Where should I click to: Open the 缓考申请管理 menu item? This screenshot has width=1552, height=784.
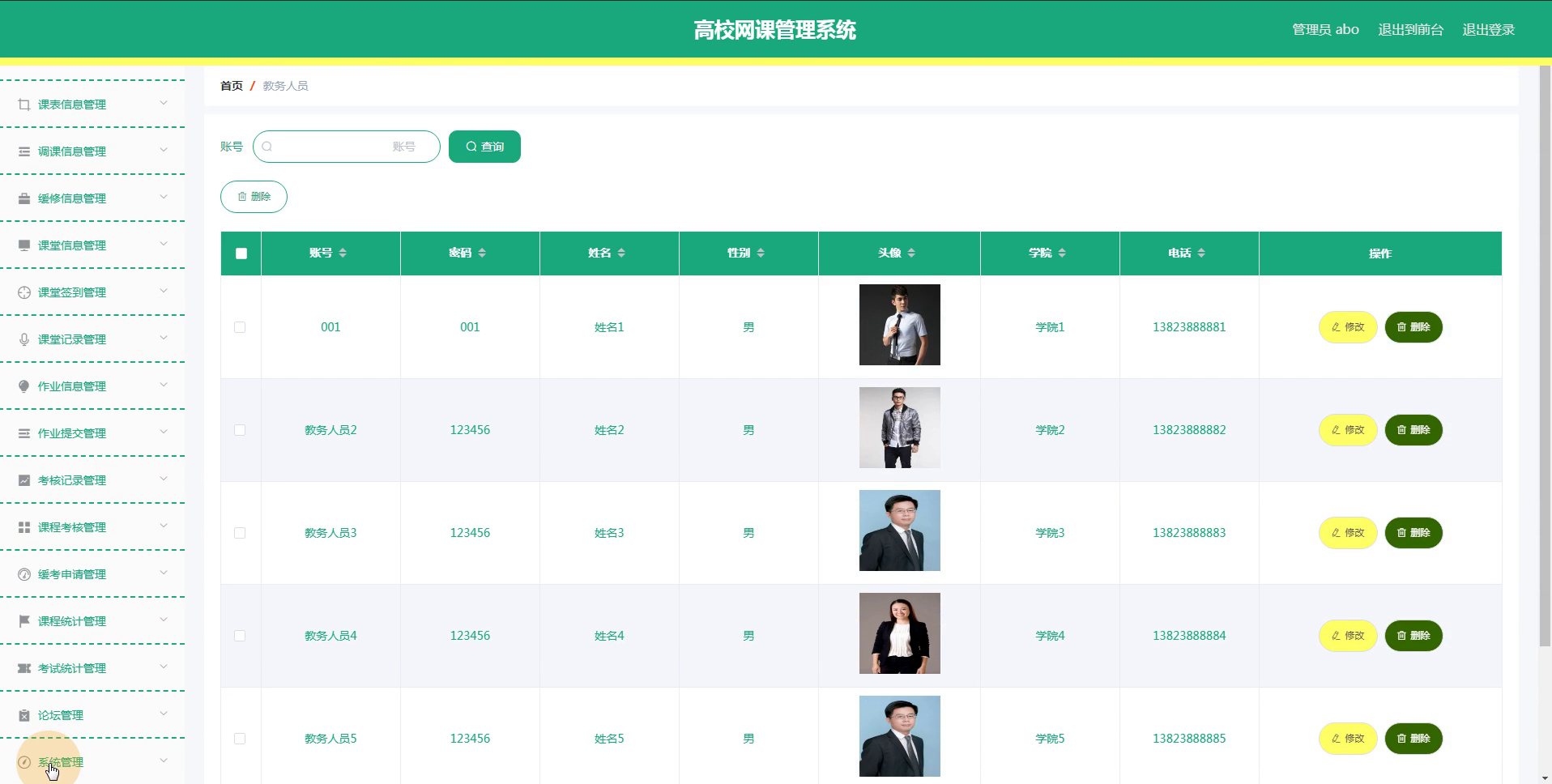coord(92,574)
